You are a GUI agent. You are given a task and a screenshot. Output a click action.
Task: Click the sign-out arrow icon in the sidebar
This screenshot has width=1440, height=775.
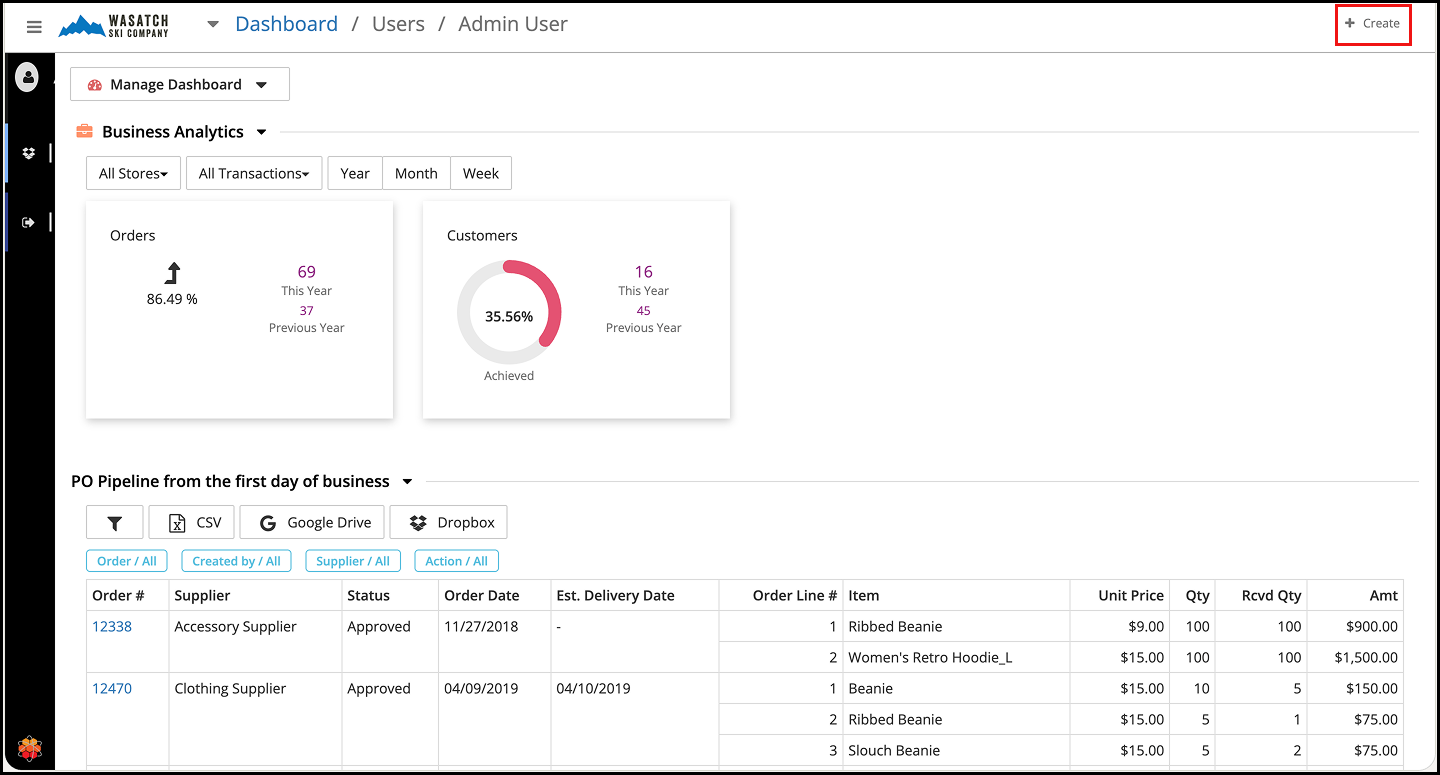tap(29, 222)
